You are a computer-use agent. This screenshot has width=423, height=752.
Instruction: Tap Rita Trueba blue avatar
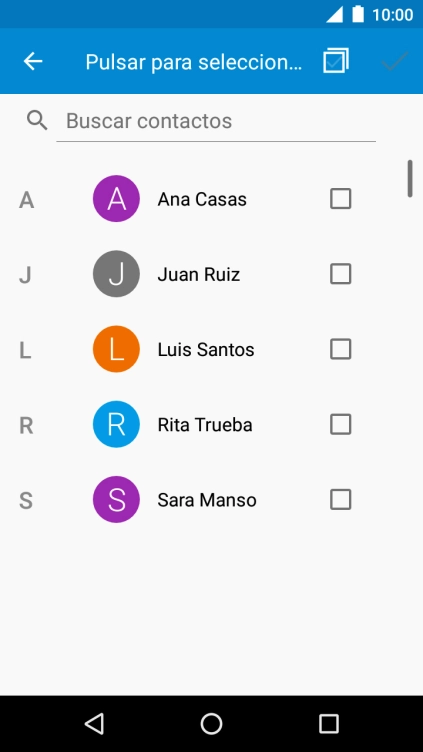(x=116, y=424)
